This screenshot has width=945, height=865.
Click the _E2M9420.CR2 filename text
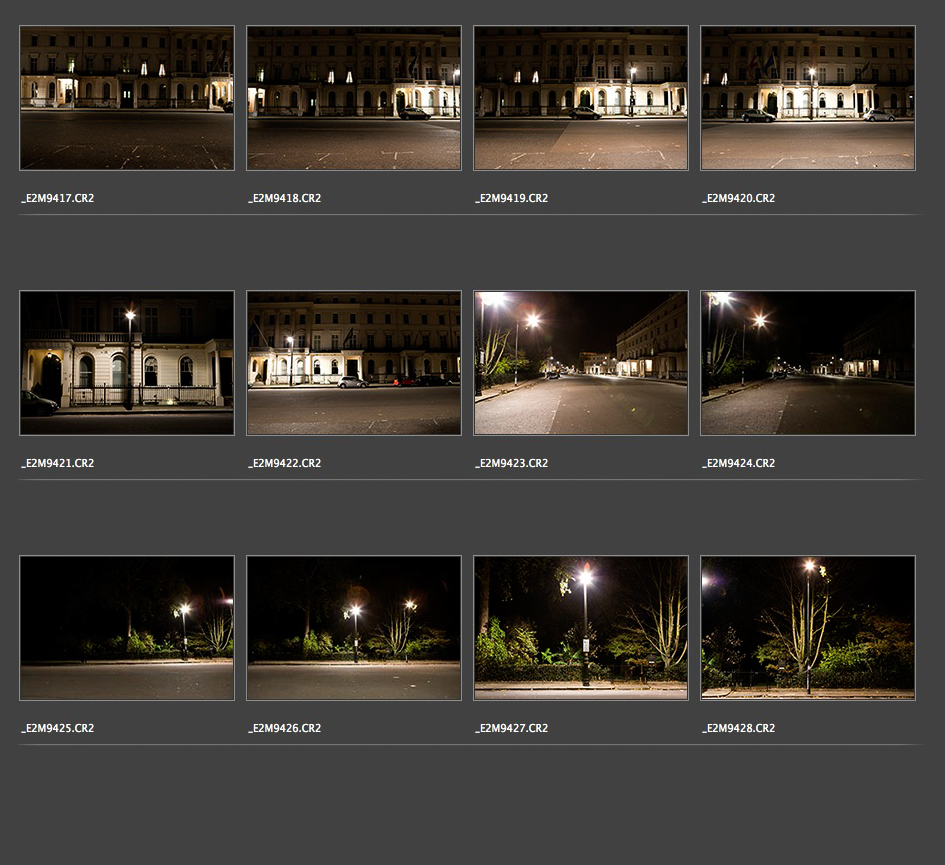(739, 198)
